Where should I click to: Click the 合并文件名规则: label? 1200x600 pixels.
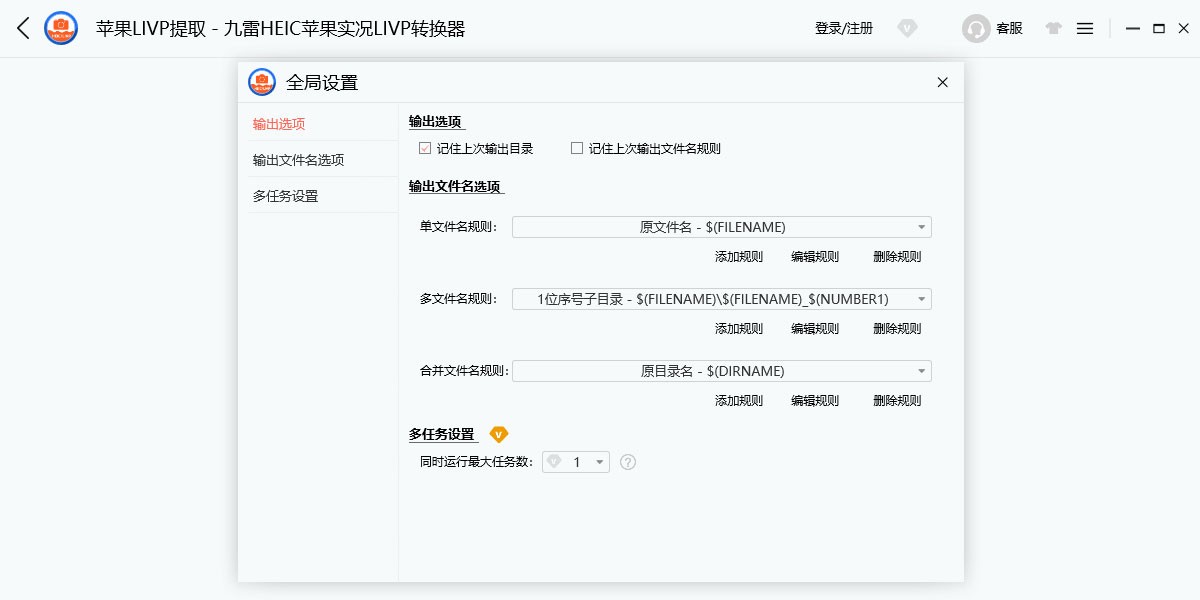coord(464,371)
